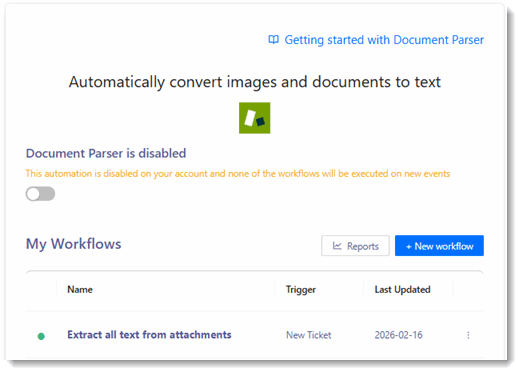This screenshot has height=370, width=518.
Task: Click the Last Updated column header
Action: point(402,289)
